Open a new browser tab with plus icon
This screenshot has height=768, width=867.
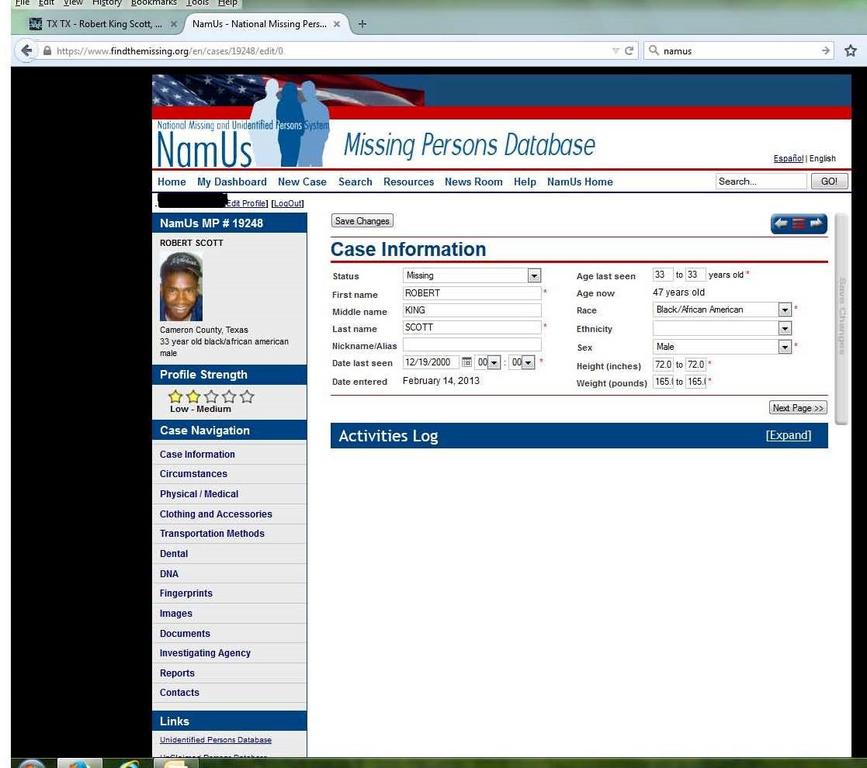(362, 24)
